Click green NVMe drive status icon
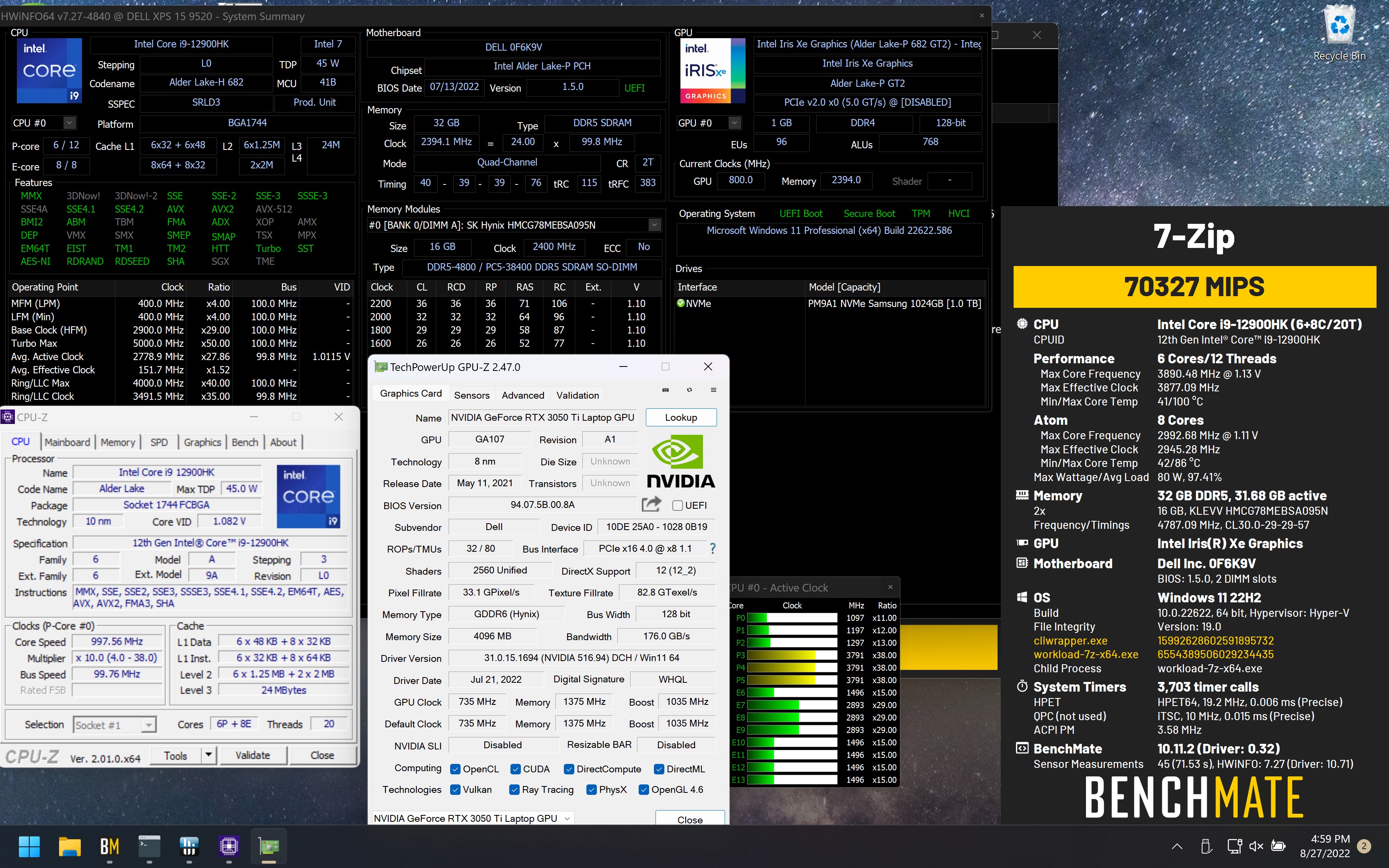1389x868 pixels. point(681,303)
